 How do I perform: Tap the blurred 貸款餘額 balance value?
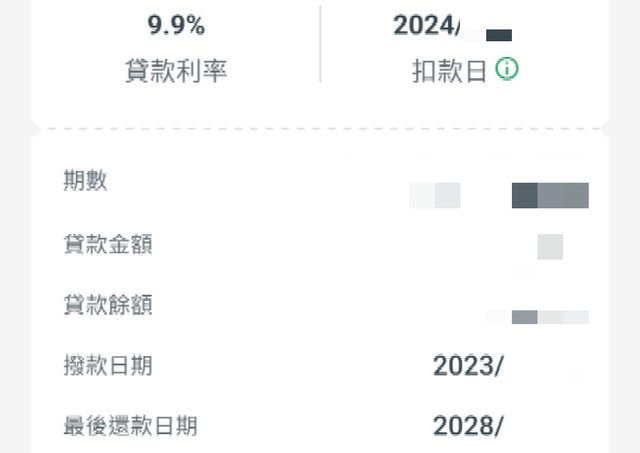pyautogui.click(x=548, y=317)
